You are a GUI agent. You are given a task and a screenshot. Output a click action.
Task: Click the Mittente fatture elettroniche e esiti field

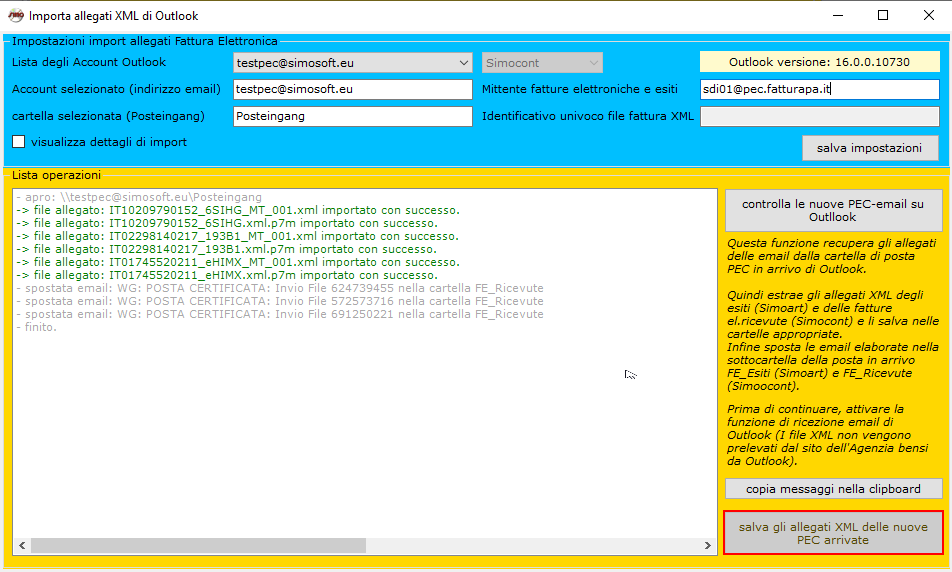pyautogui.click(x=819, y=90)
